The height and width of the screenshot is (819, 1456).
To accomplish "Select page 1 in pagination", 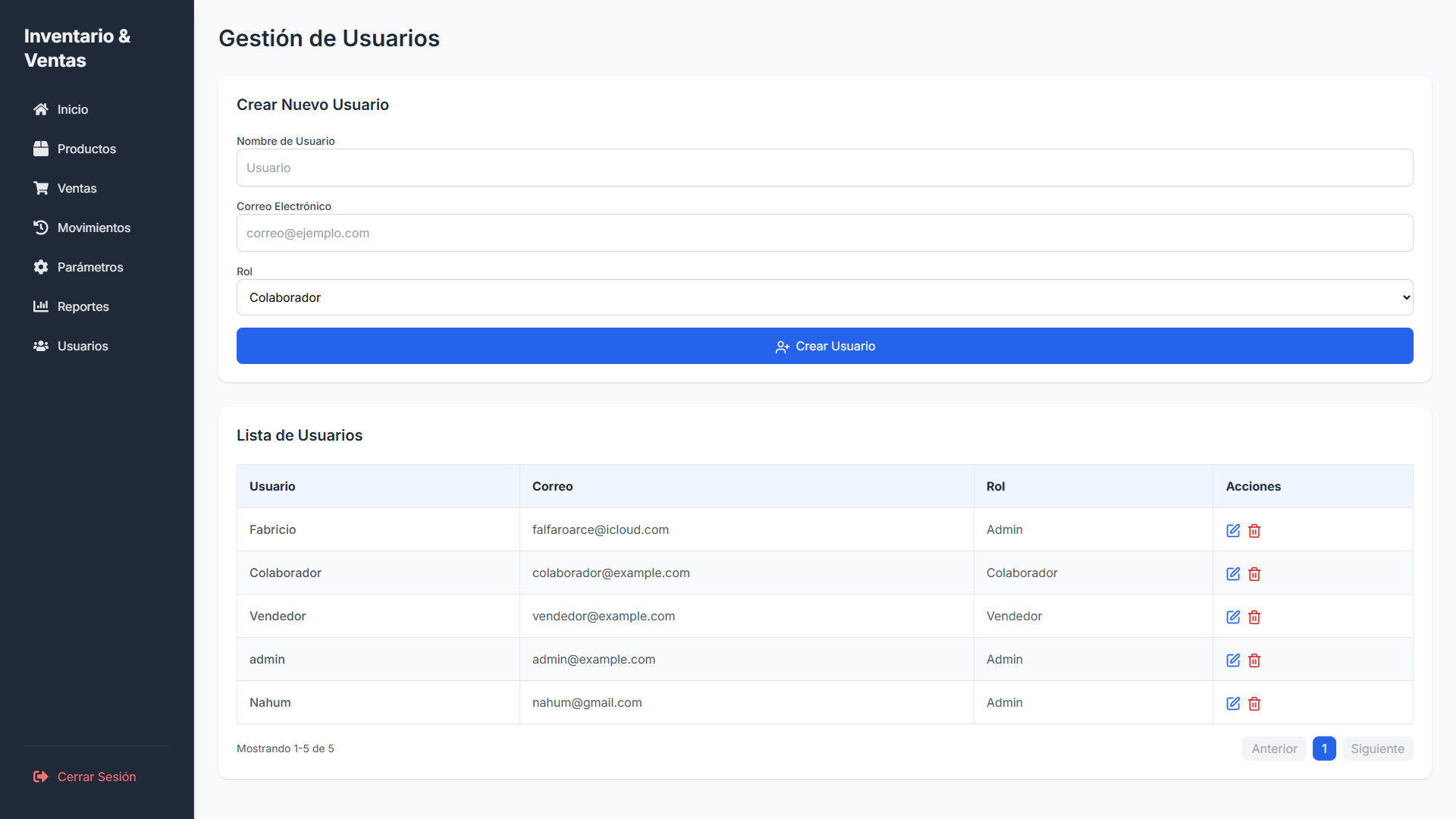I will point(1324,748).
